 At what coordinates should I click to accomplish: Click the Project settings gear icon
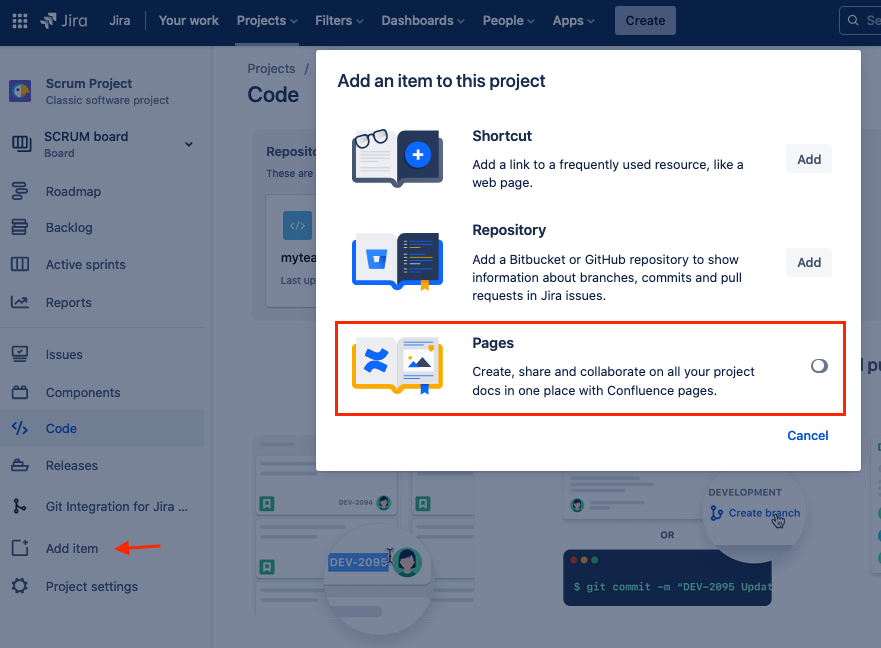pos(20,586)
